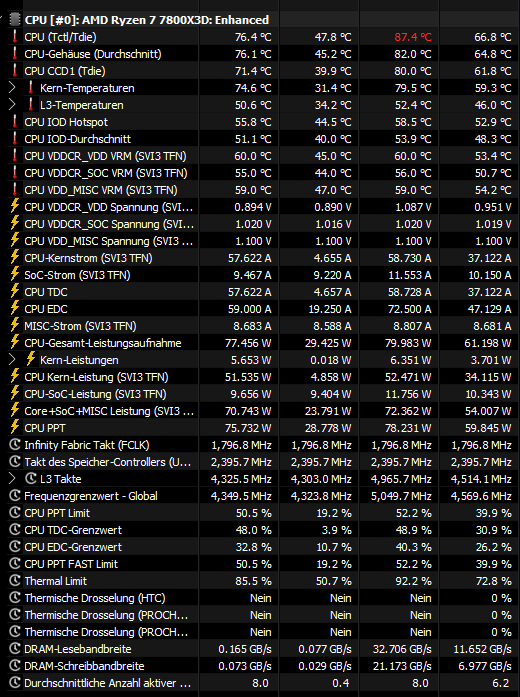The image size is (520, 697).
Task: Select the Thermische Drosselung (HTC) row
Action: pyautogui.click(x=262, y=598)
